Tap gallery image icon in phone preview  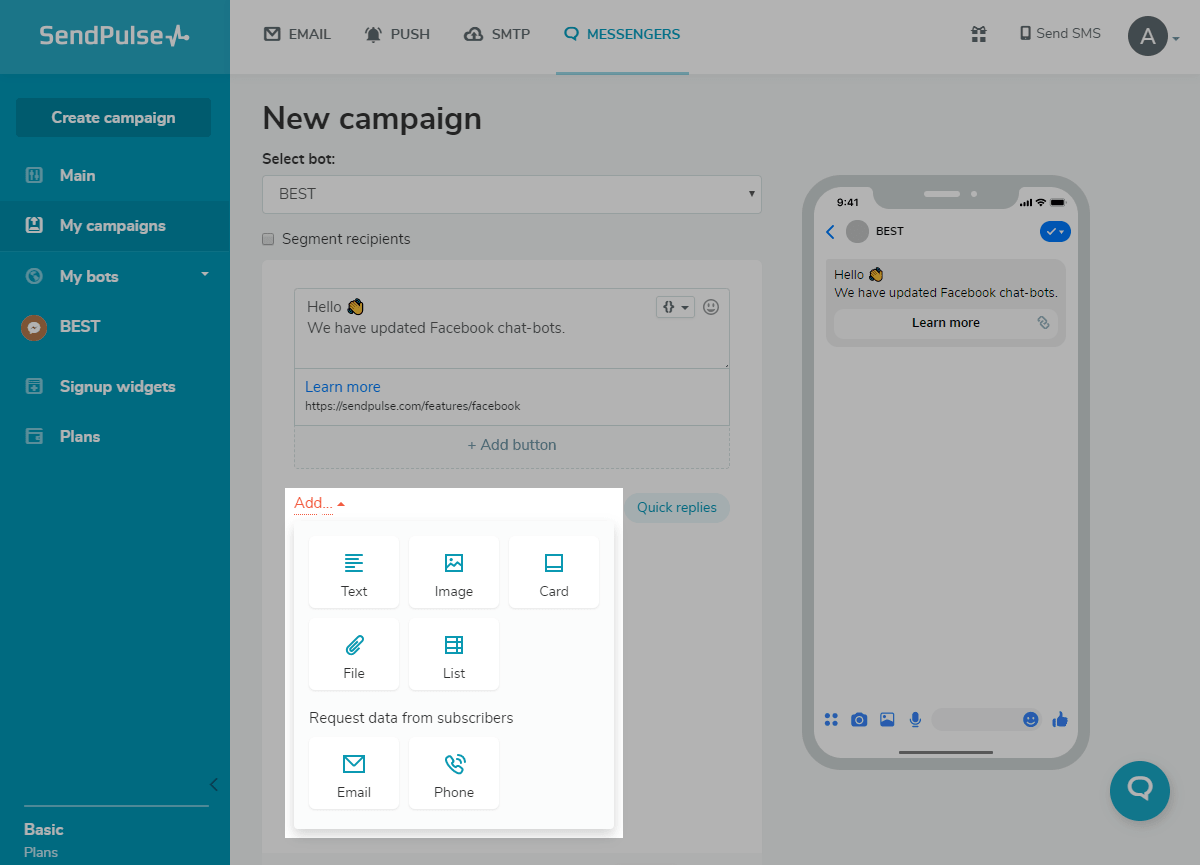[x=887, y=719]
